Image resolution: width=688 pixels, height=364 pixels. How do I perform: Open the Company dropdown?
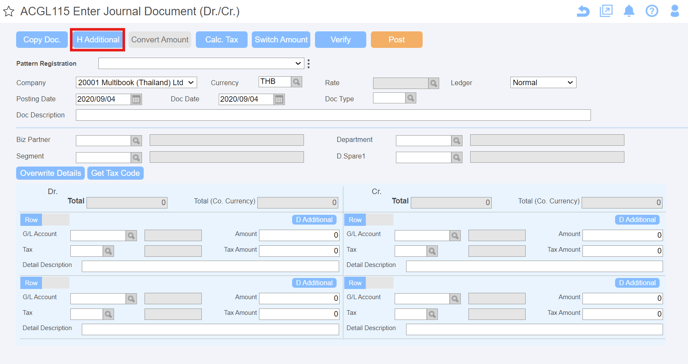click(x=136, y=82)
